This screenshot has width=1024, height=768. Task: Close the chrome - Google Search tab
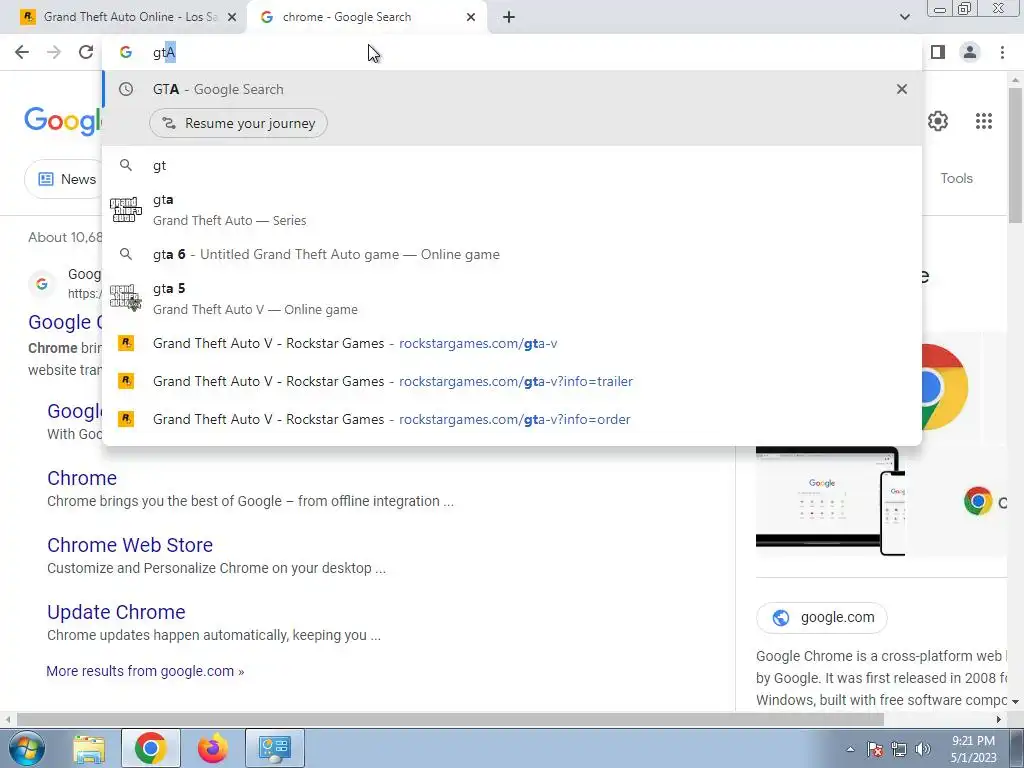tap(471, 17)
